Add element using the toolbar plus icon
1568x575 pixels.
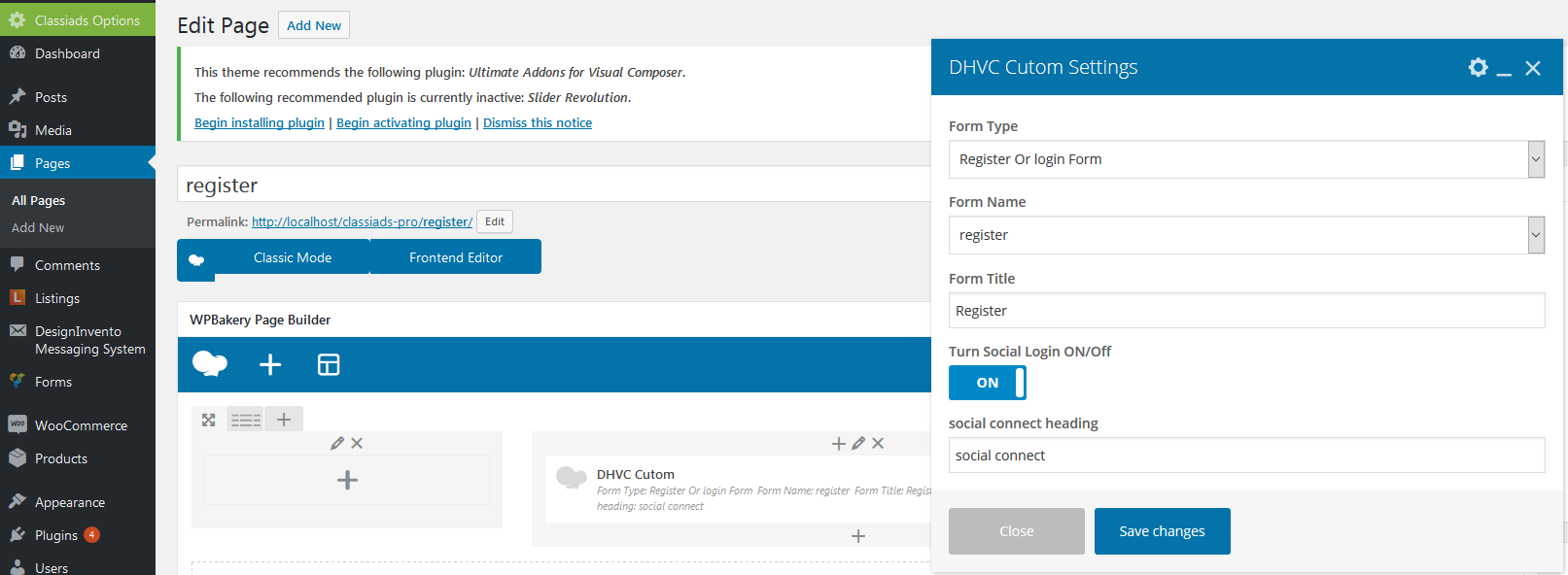[x=270, y=364]
